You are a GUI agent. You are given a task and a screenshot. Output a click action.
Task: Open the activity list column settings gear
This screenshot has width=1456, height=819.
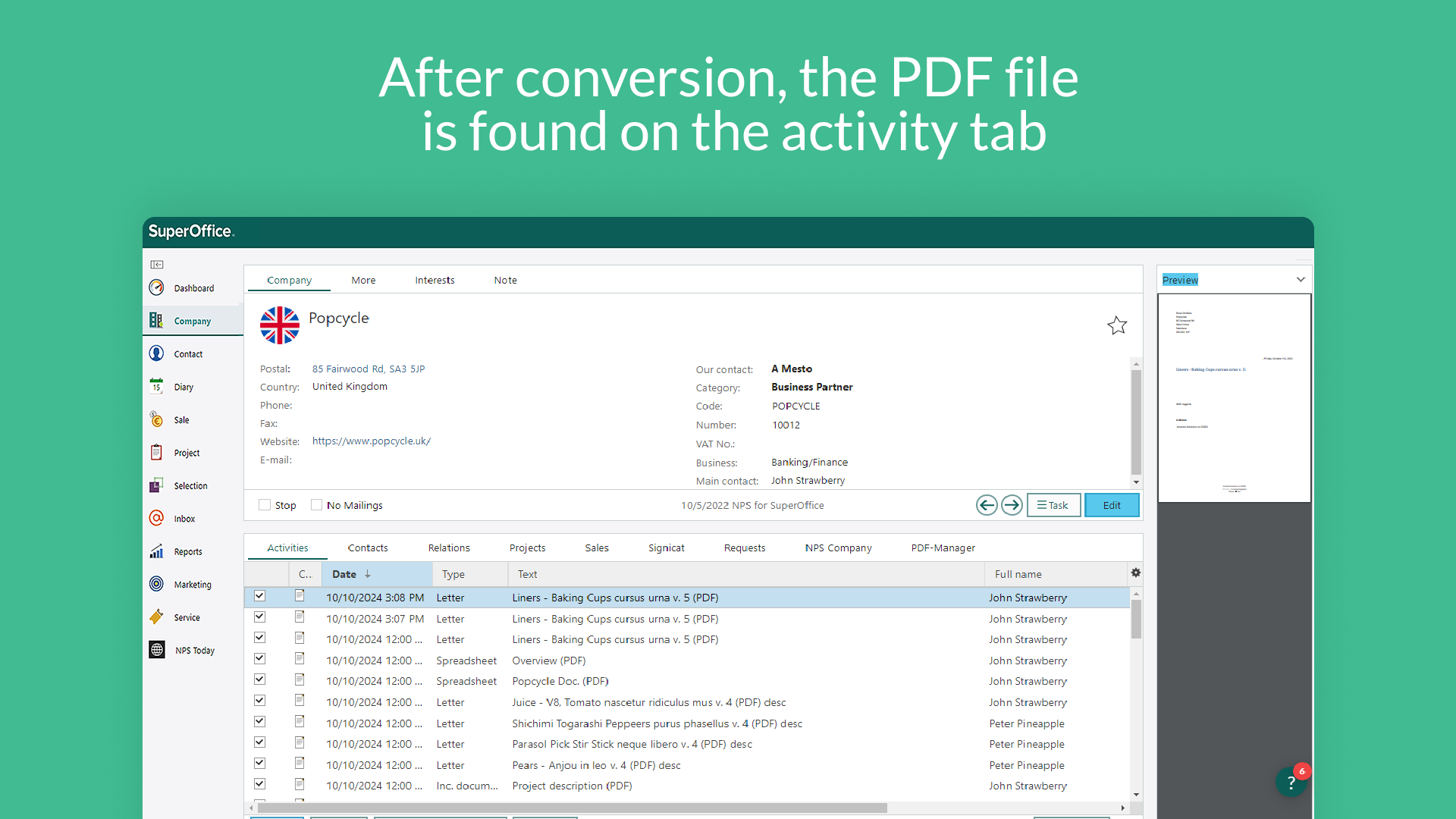click(1136, 573)
